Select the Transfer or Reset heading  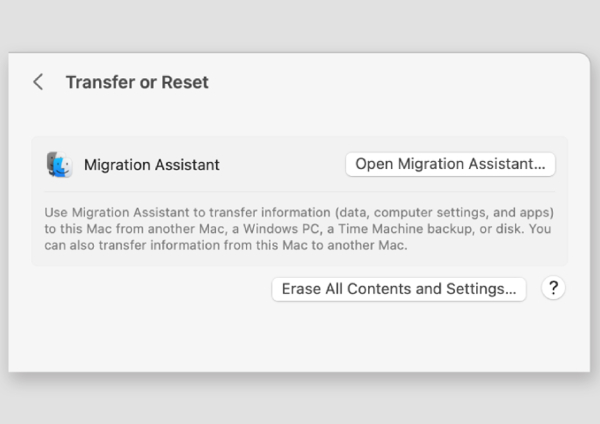pyautogui.click(x=137, y=82)
